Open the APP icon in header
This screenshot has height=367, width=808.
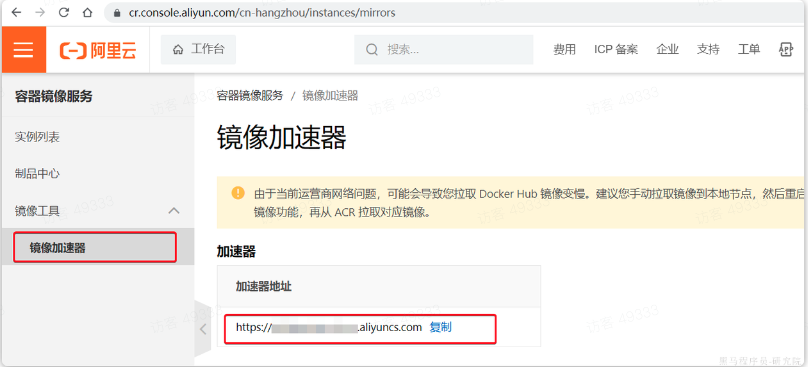(x=785, y=49)
